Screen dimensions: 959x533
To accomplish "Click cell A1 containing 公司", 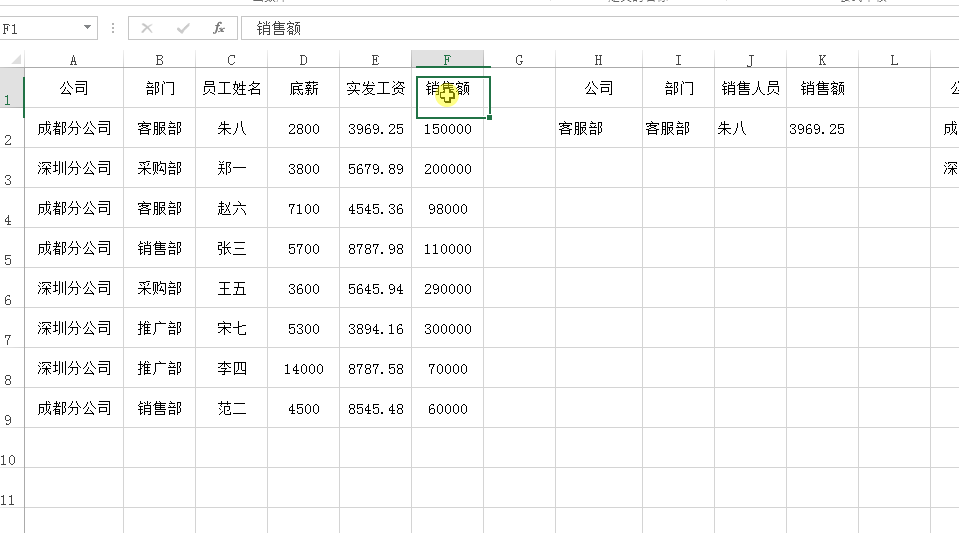I will 74,89.
